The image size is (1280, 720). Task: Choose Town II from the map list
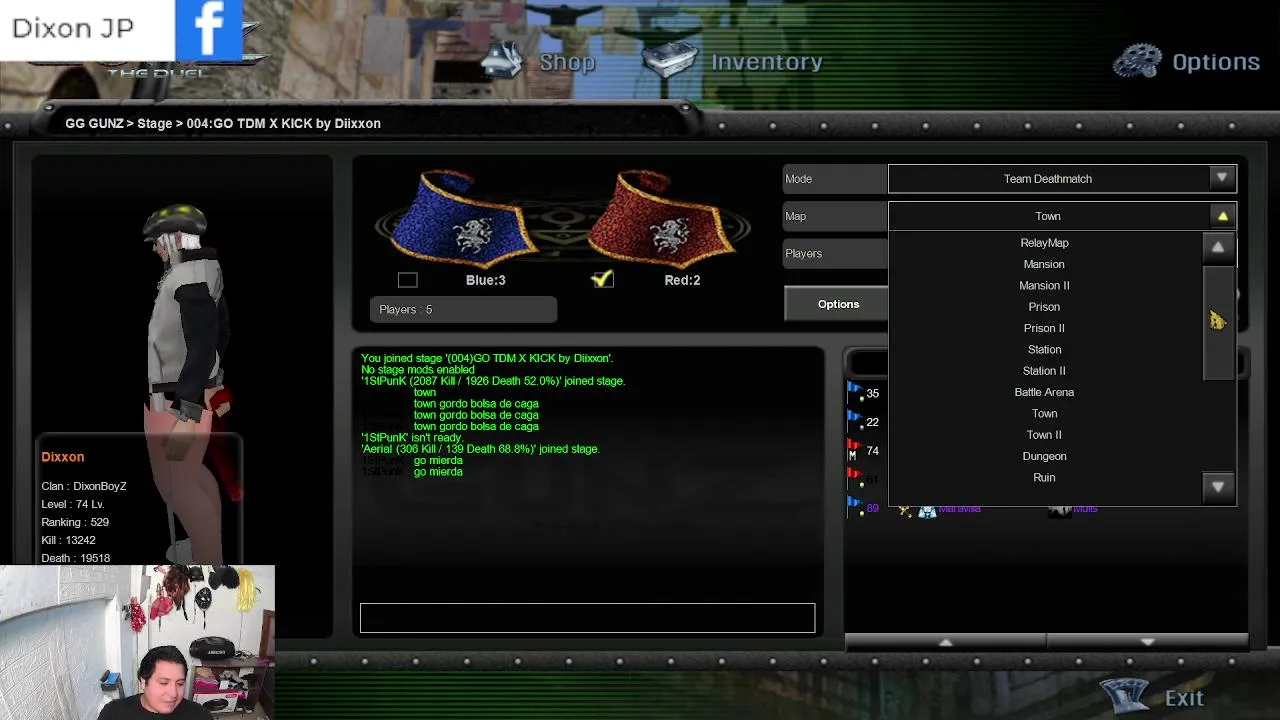(1044, 435)
